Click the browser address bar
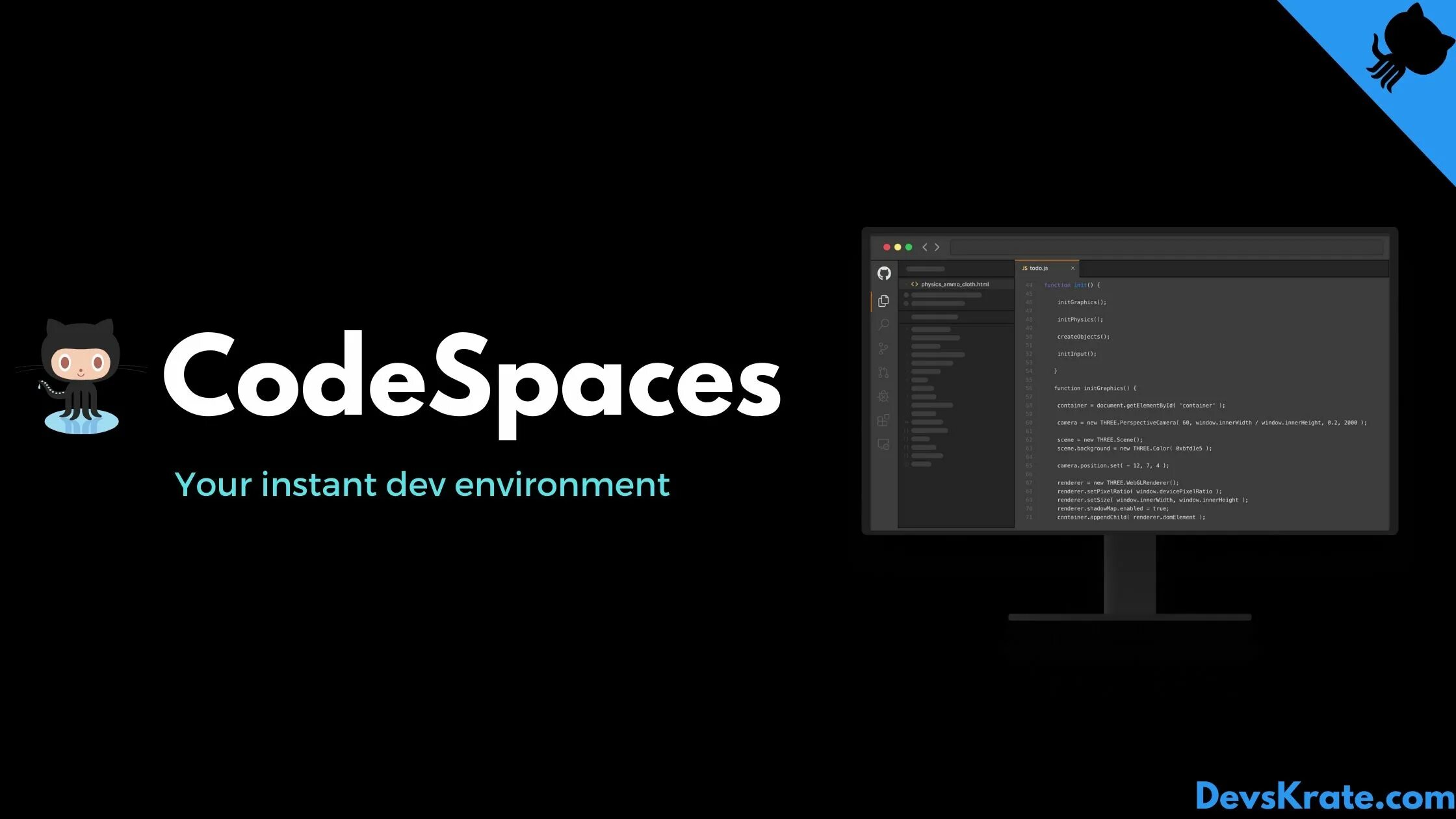 (1166, 248)
